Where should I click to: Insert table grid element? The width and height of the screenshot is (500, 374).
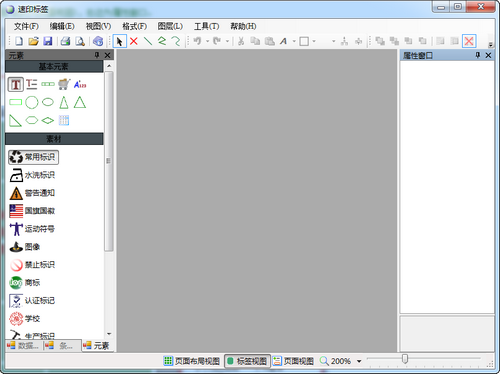(64, 120)
